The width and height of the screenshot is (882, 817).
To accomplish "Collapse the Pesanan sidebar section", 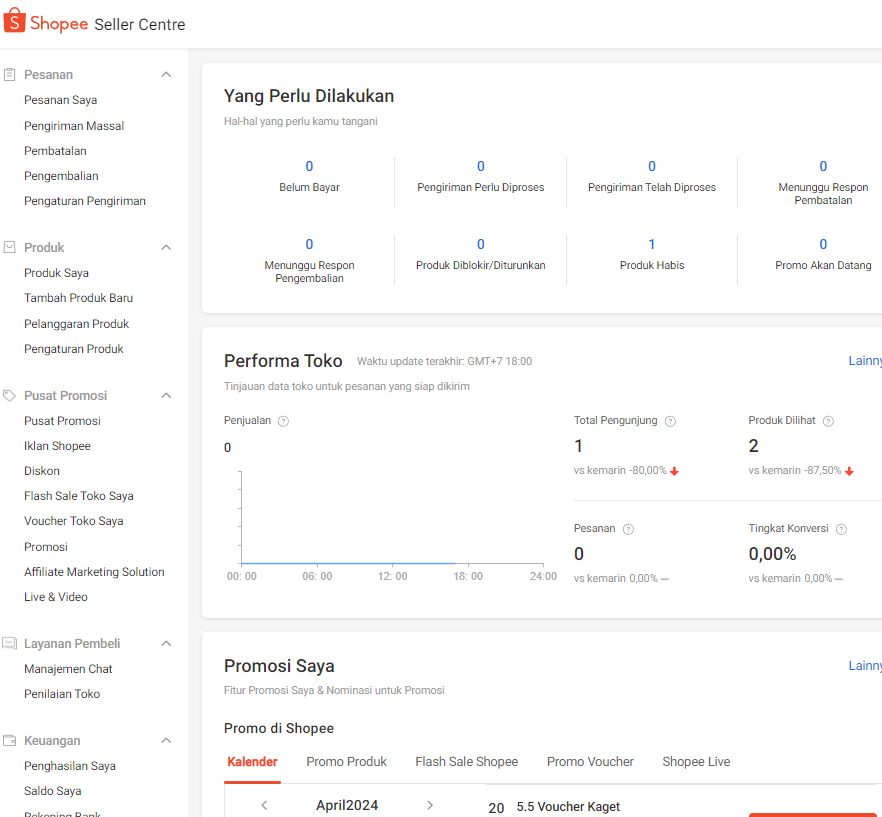I will pos(166,74).
